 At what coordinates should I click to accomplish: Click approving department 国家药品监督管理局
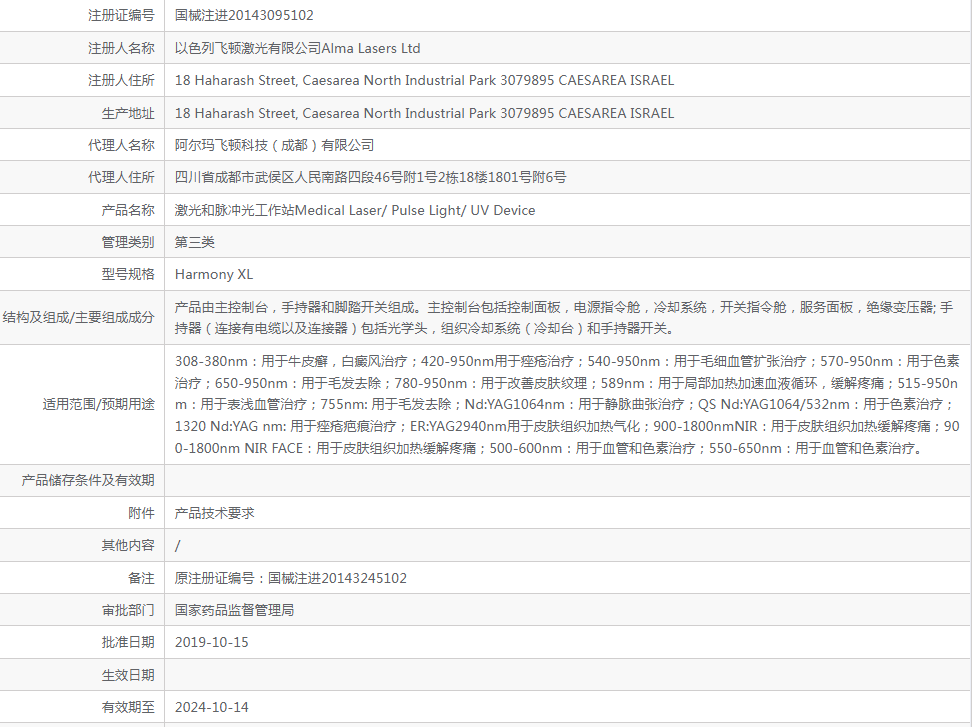[234, 610]
